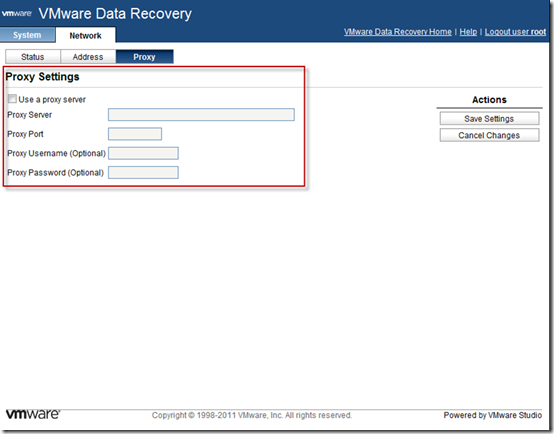Viewport: 554px width, 434px height.
Task: Switch to the Status sub-tab
Action: [33, 57]
